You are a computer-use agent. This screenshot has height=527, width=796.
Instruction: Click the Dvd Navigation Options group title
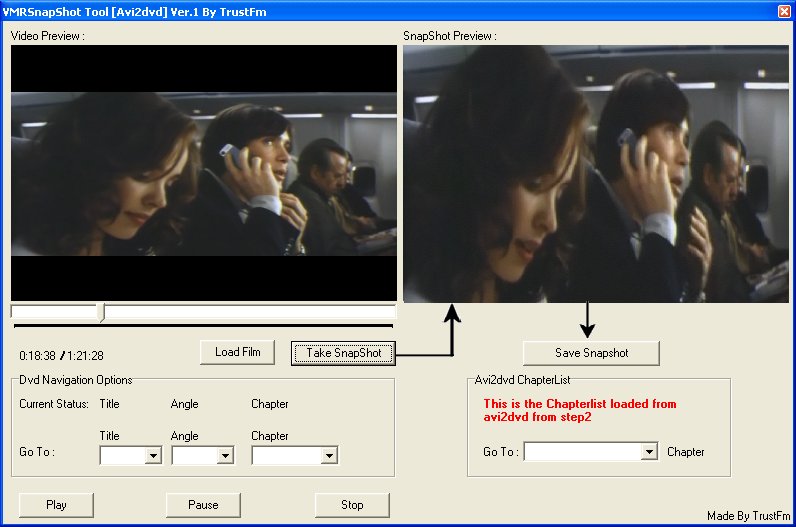pyautogui.click(x=76, y=380)
